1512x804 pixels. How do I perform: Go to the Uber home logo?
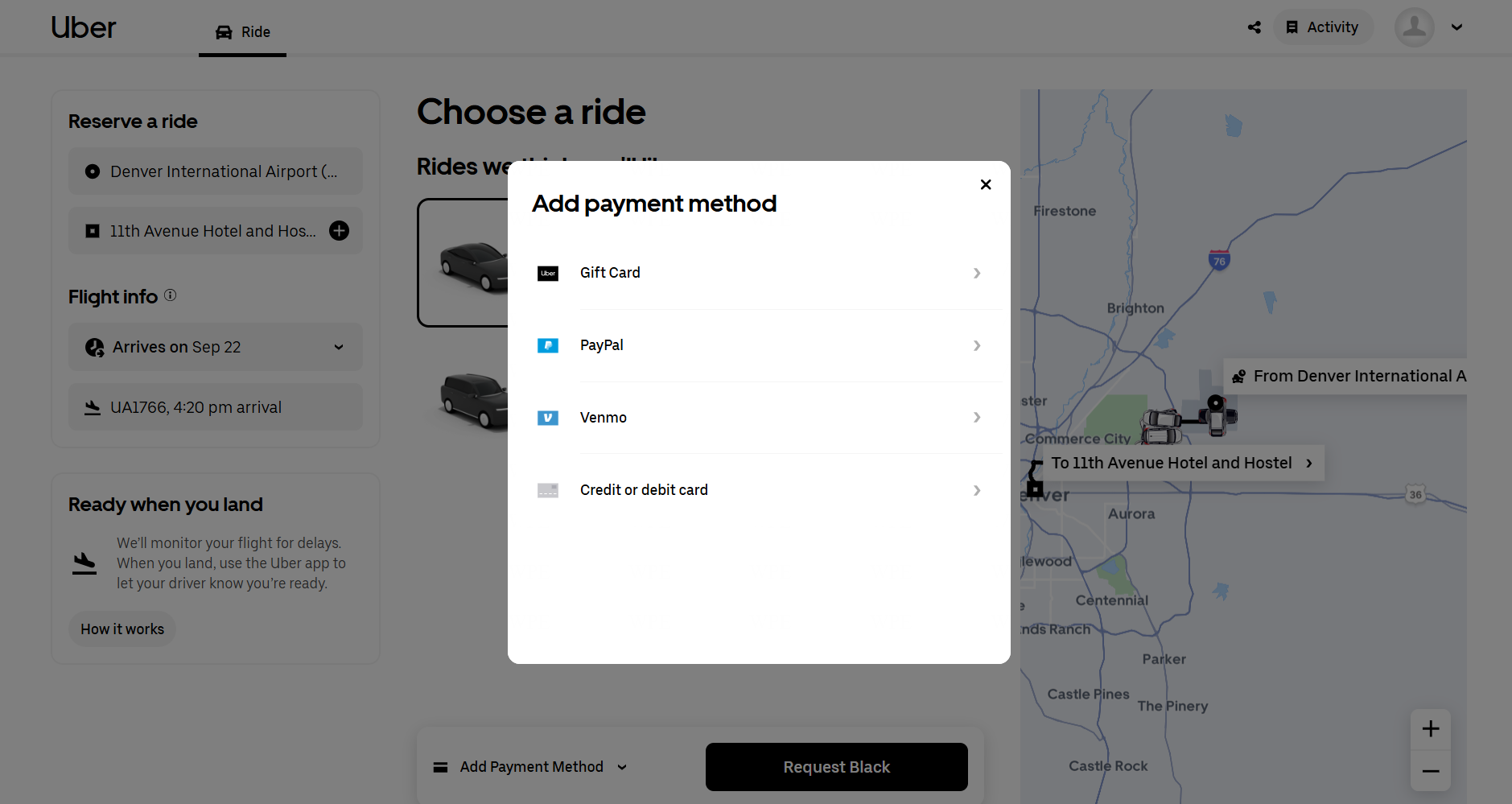(x=84, y=28)
